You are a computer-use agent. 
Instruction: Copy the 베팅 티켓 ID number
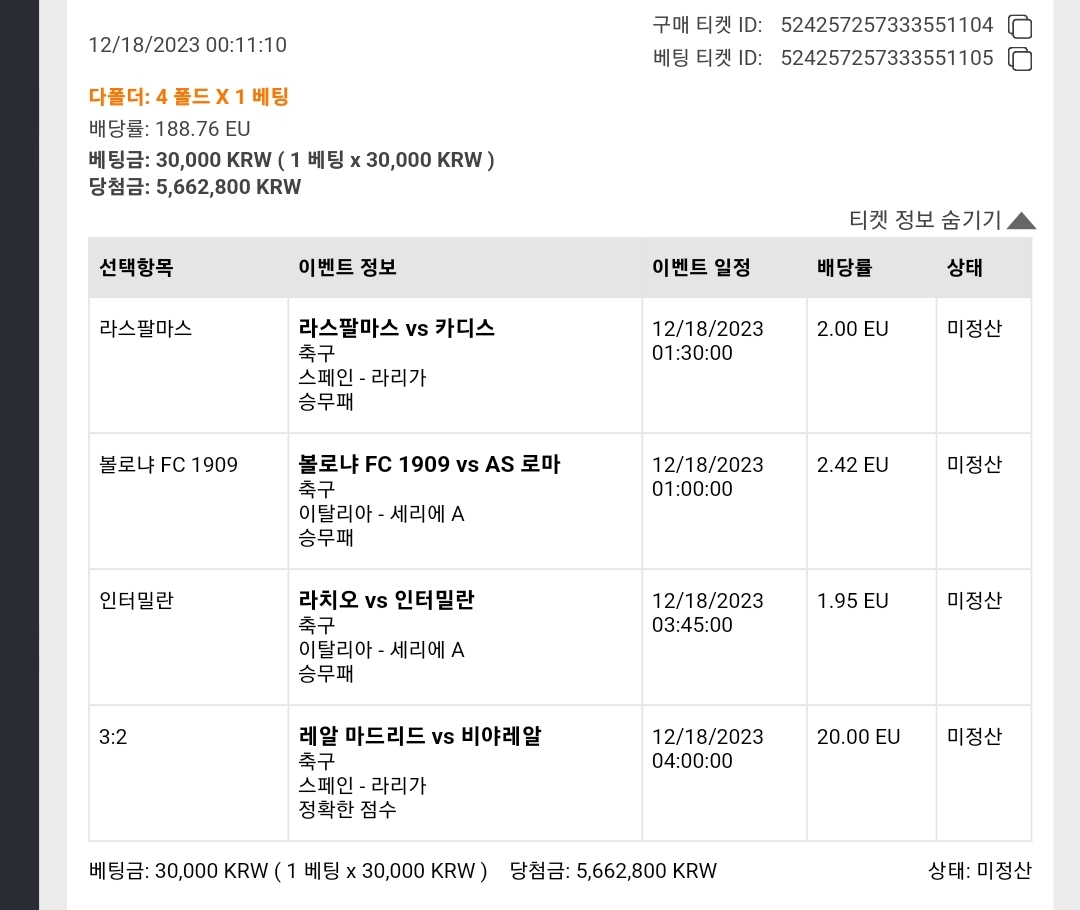[1019, 59]
